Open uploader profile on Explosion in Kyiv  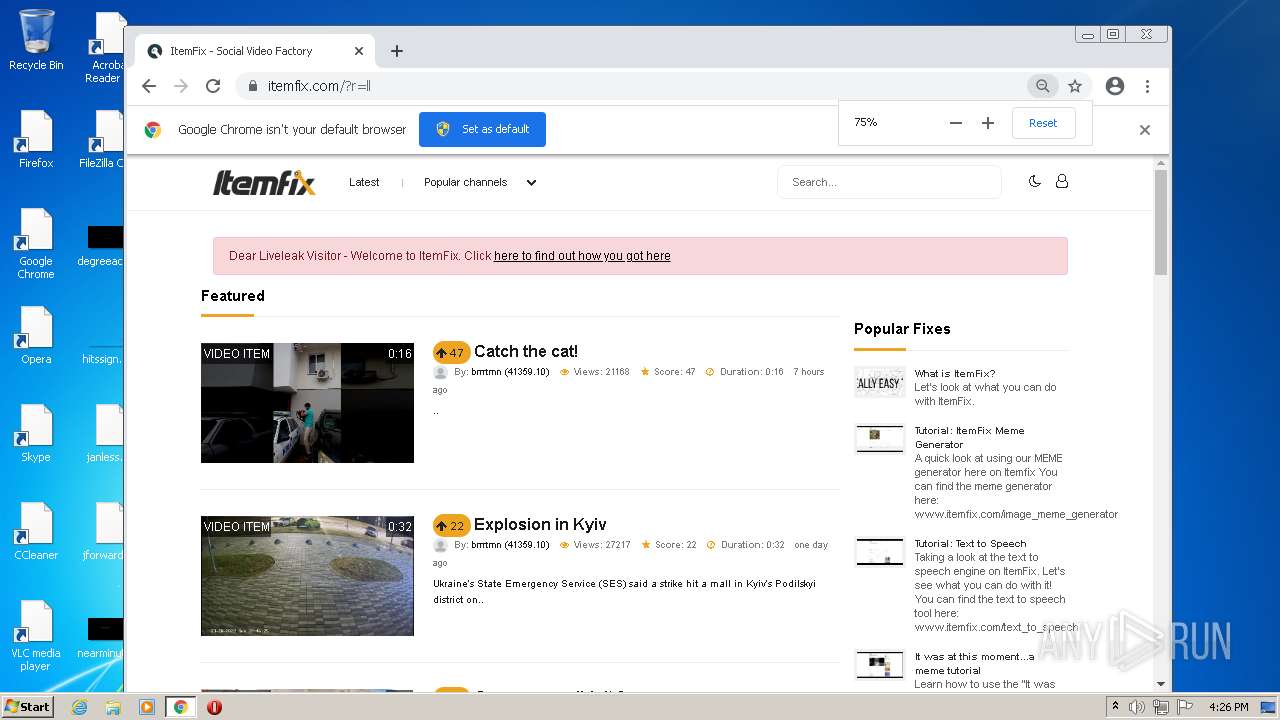(x=510, y=545)
